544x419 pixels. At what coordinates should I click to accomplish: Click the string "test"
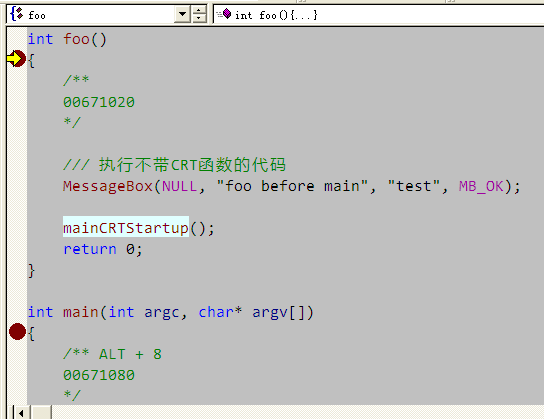coord(414,186)
